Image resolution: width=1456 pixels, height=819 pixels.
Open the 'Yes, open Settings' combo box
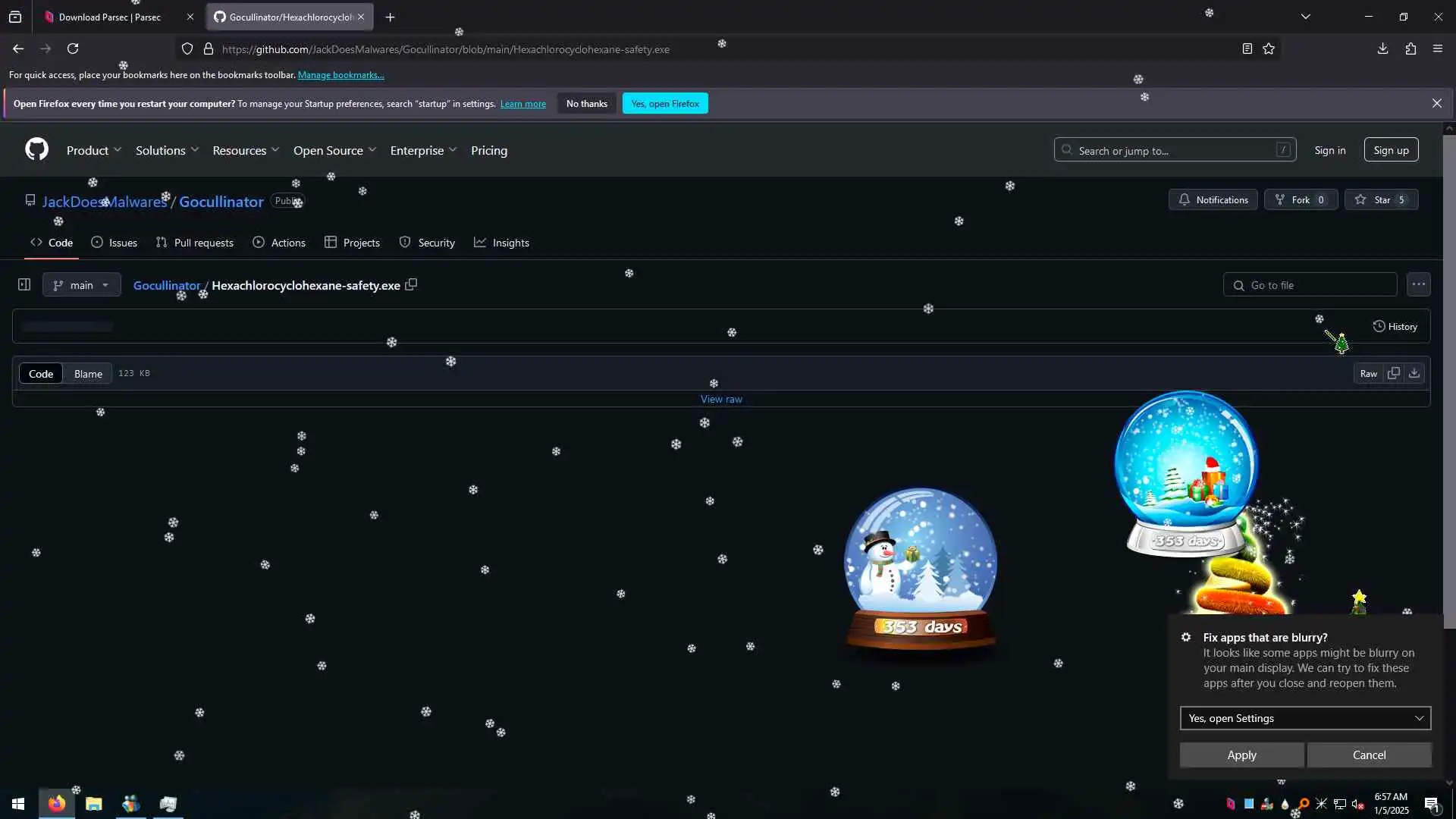(1304, 718)
